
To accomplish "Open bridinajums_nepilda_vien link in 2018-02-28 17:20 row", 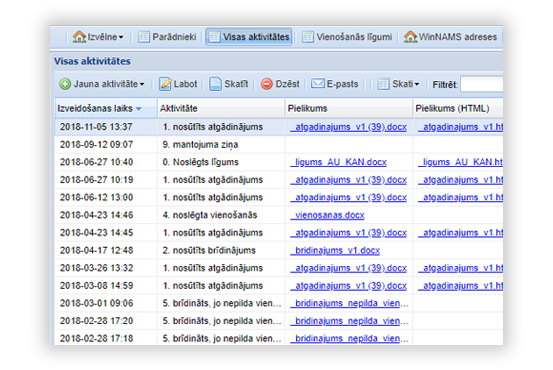I will (x=350, y=321).
